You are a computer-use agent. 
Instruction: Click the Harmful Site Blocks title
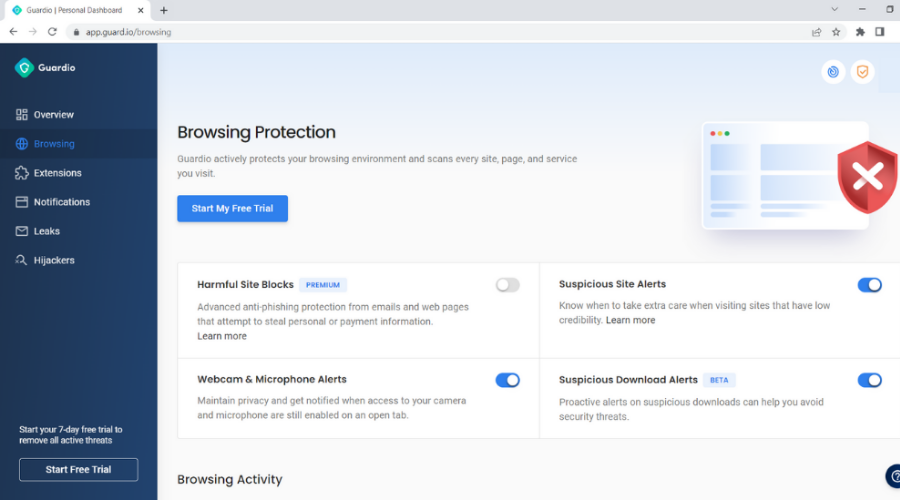[245, 285]
